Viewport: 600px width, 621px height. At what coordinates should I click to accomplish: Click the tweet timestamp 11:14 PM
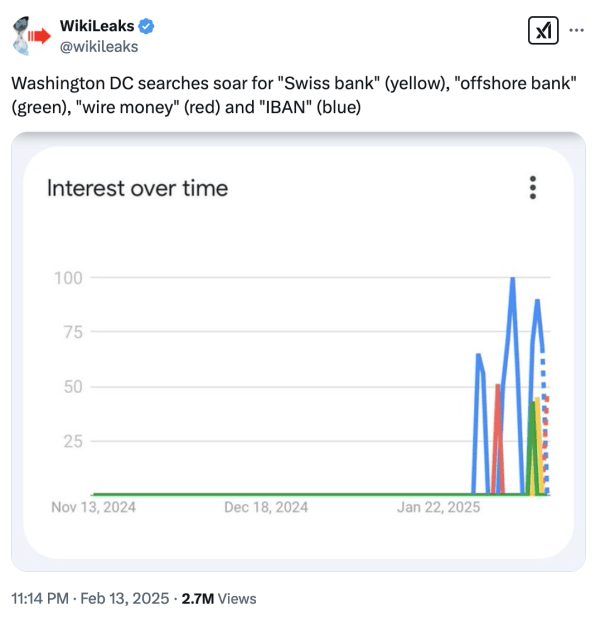40,598
